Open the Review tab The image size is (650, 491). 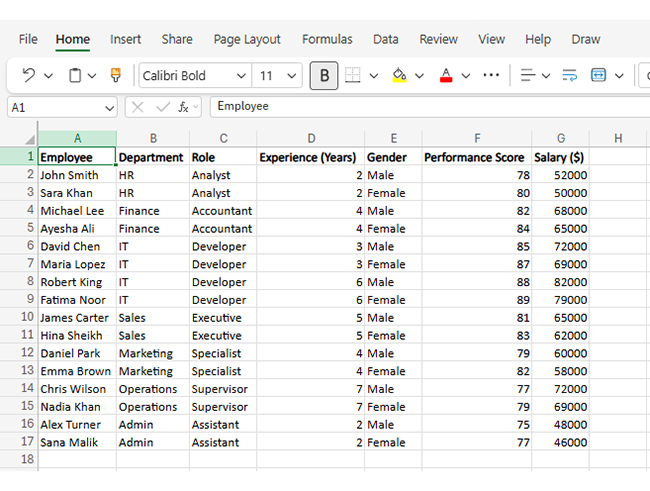point(439,39)
